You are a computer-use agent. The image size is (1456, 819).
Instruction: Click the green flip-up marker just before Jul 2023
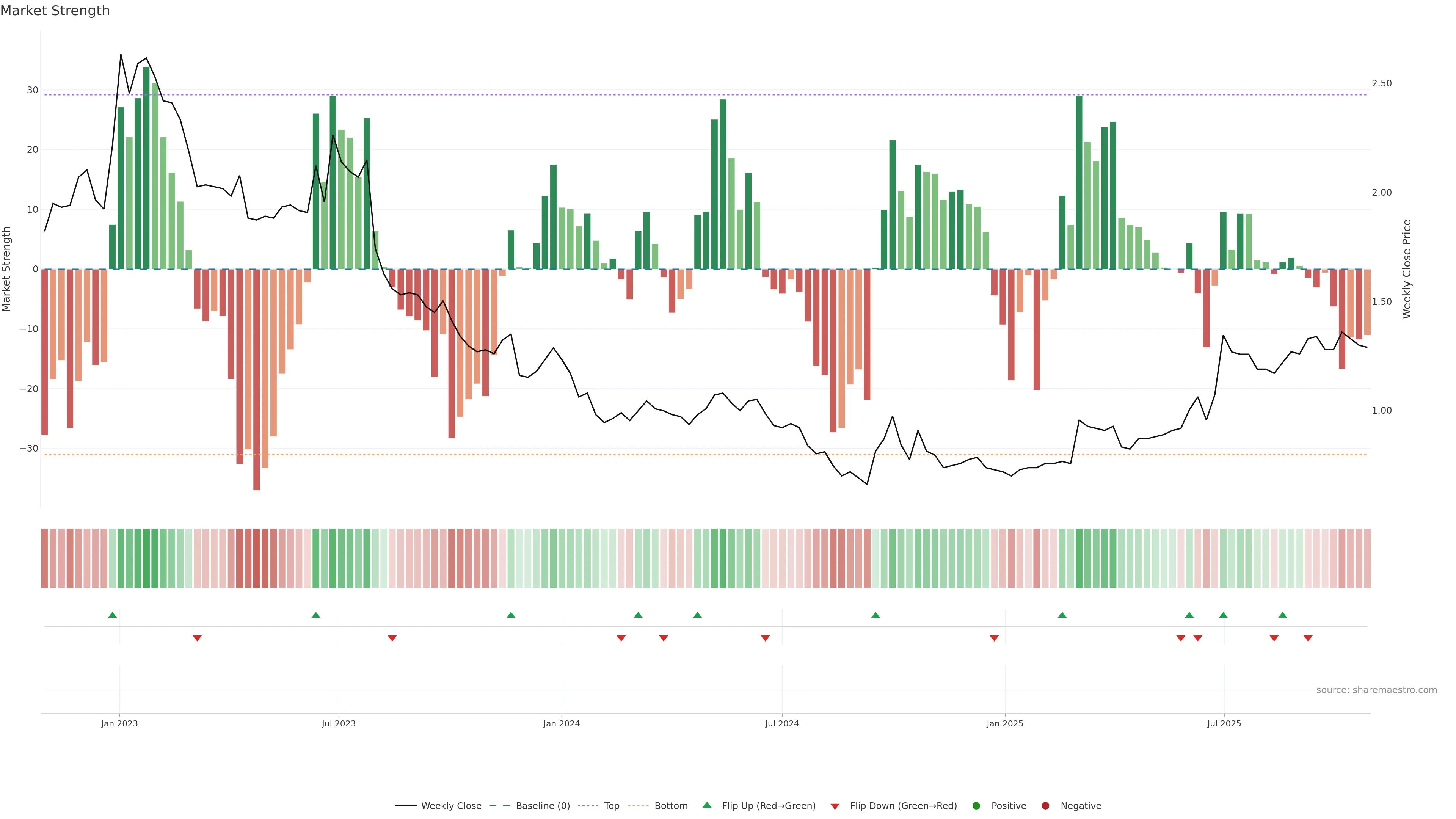click(x=316, y=615)
